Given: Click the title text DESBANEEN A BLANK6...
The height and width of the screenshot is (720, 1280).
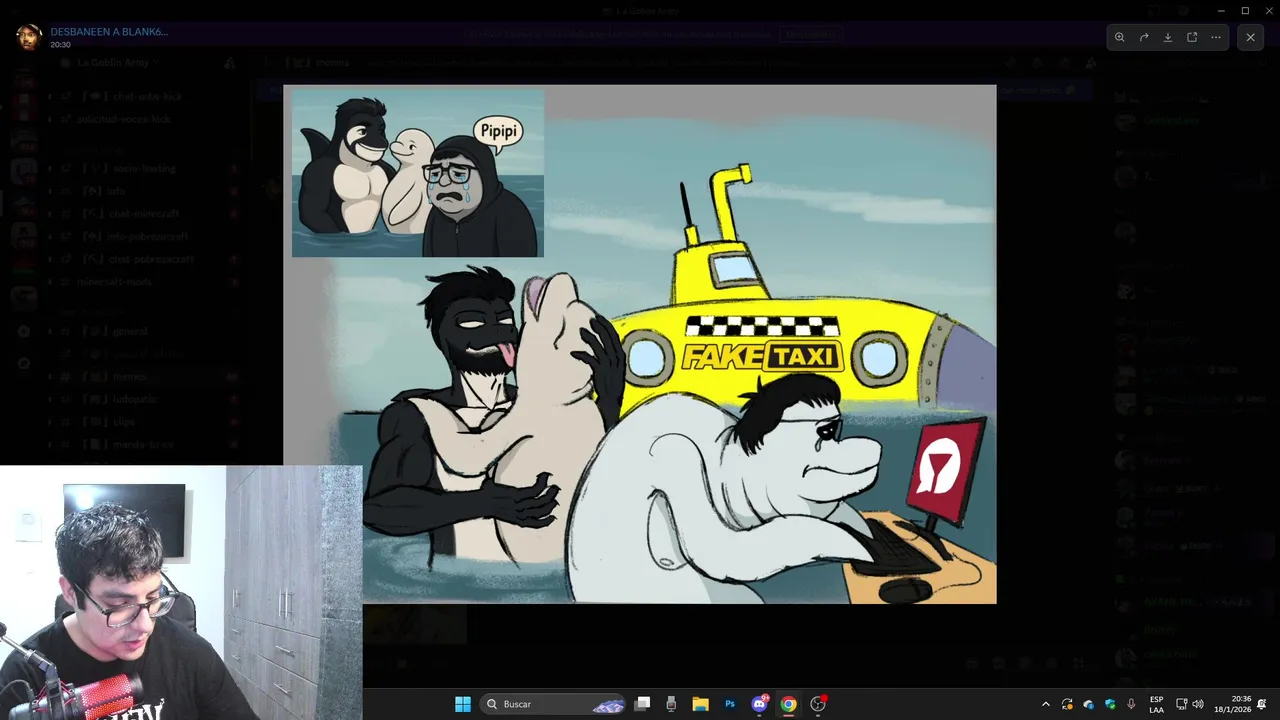Looking at the screenshot, I should pyautogui.click(x=109, y=32).
